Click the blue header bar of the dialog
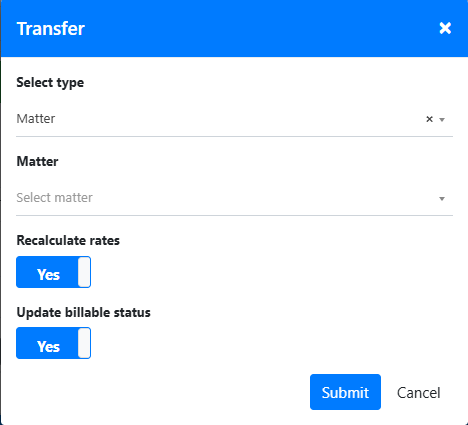The image size is (468, 425). (x=234, y=28)
